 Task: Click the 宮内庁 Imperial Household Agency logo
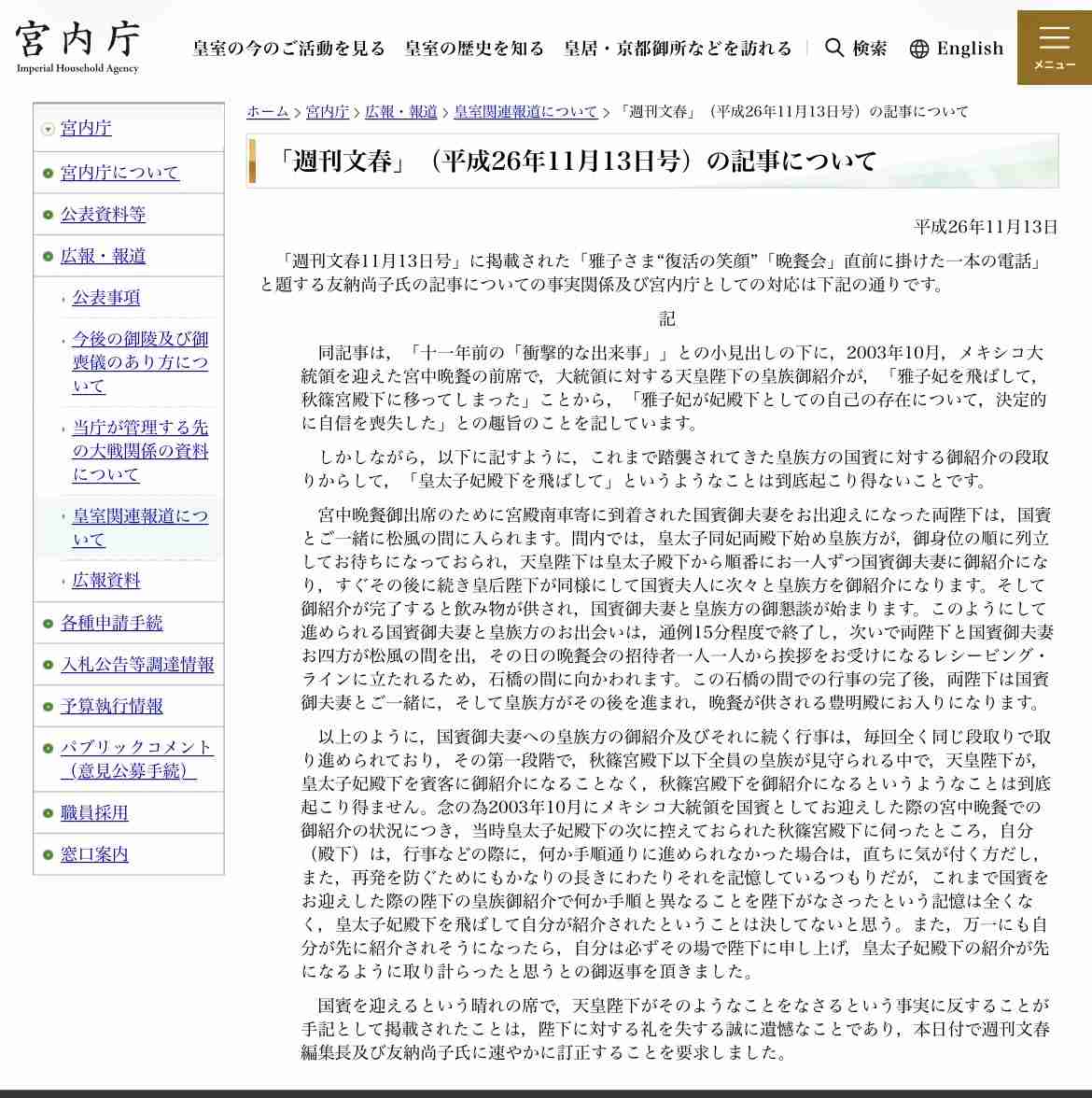tap(77, 47)
